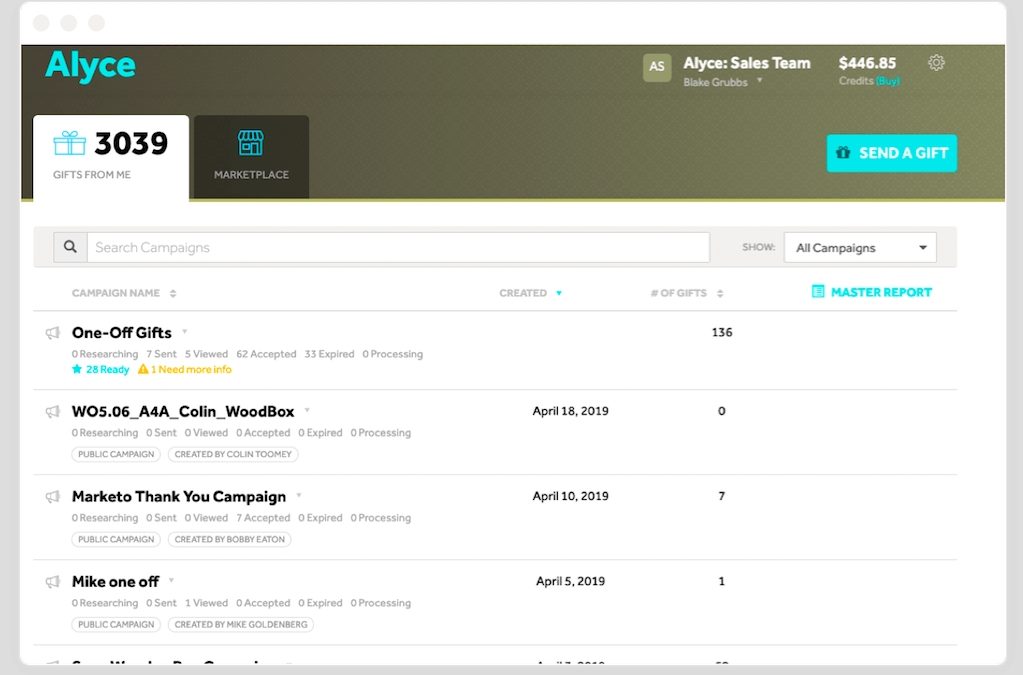Click Created by Colin Toomey tag
The height and width of the screenshot is (675, 1023).
[233, 454]
